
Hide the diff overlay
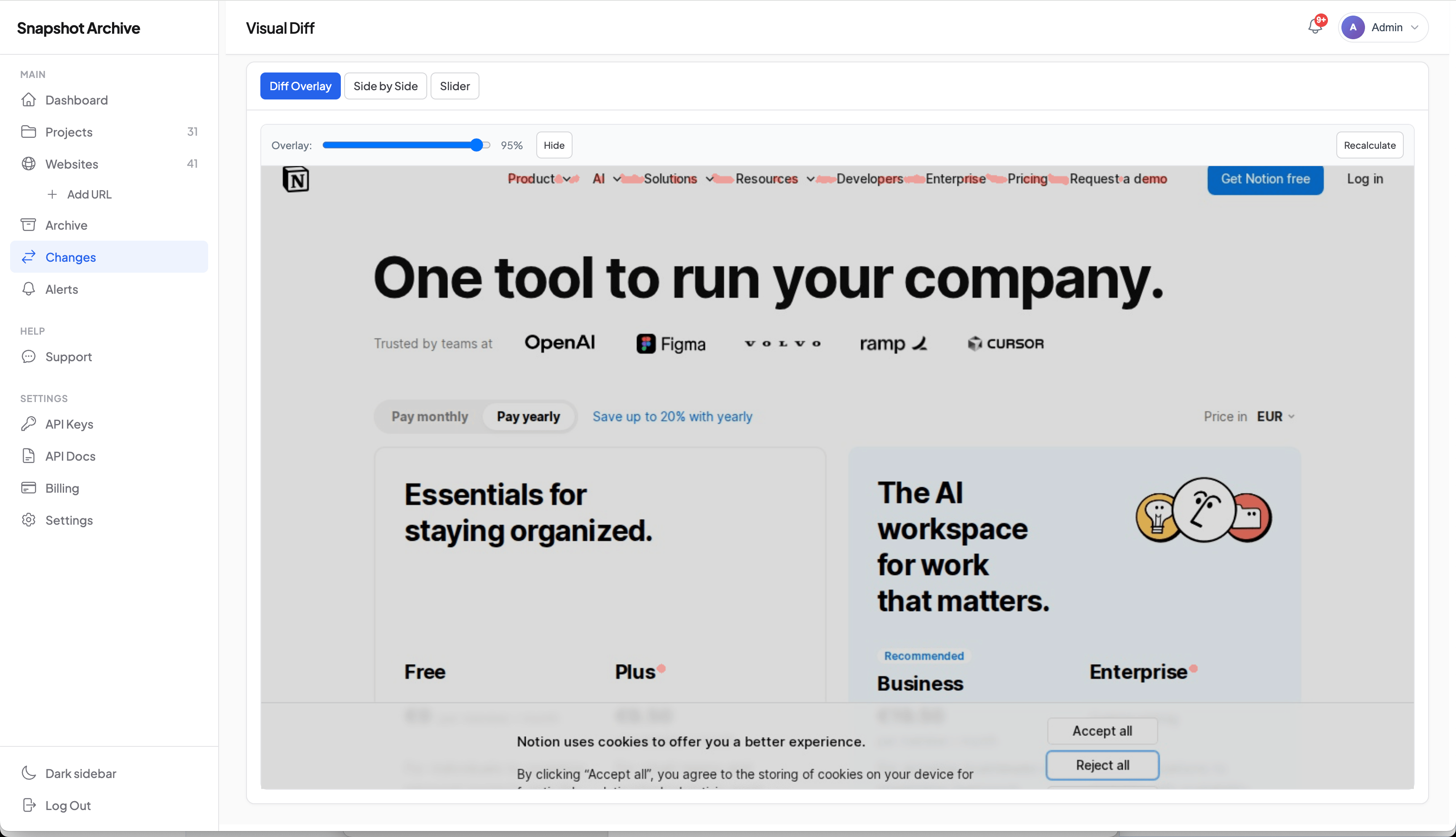554,145
